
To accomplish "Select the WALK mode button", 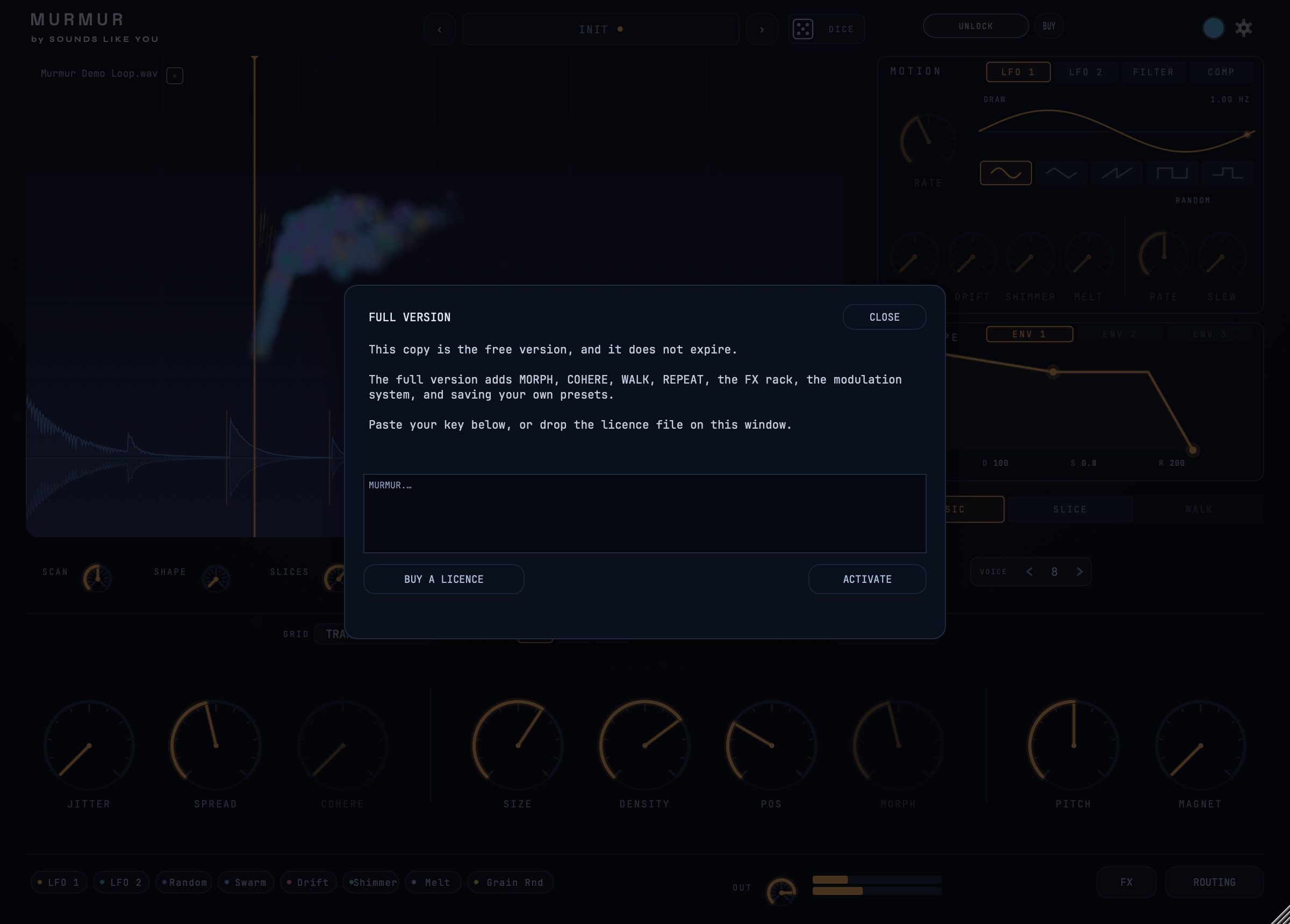I will tap(1199, 509).
